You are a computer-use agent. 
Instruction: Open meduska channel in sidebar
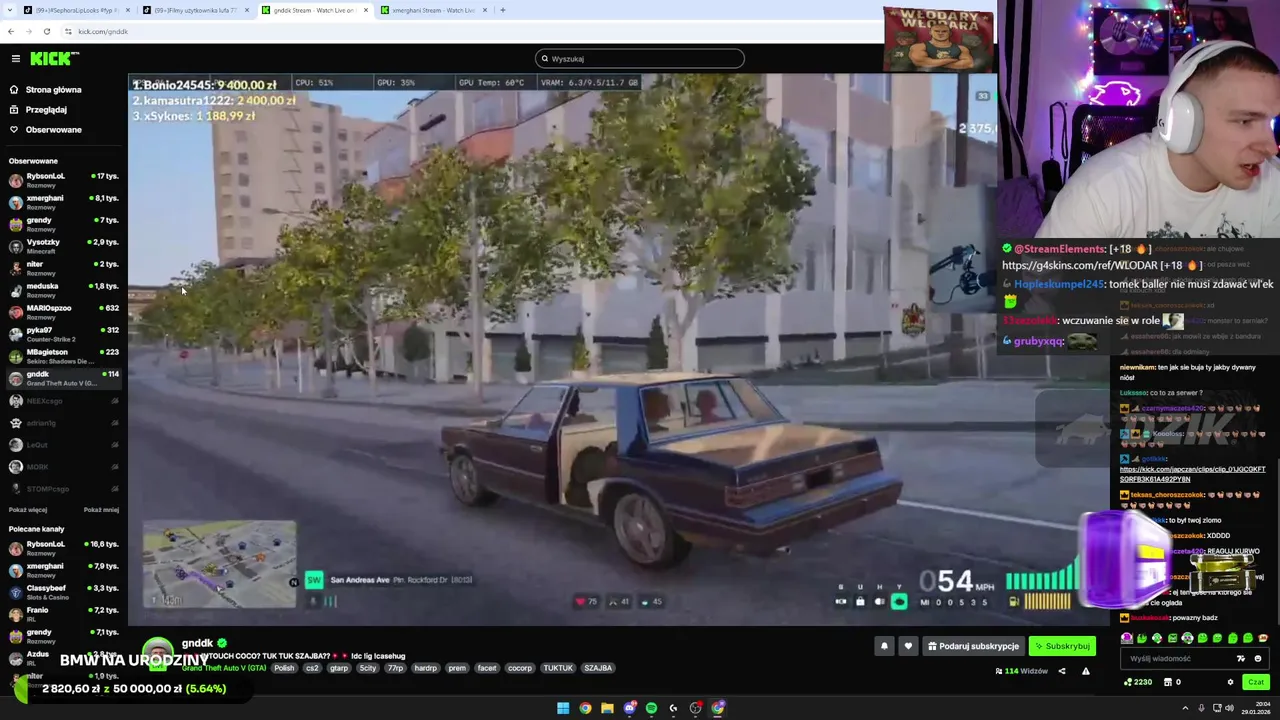pyautogui.click(x=63, y=290)
